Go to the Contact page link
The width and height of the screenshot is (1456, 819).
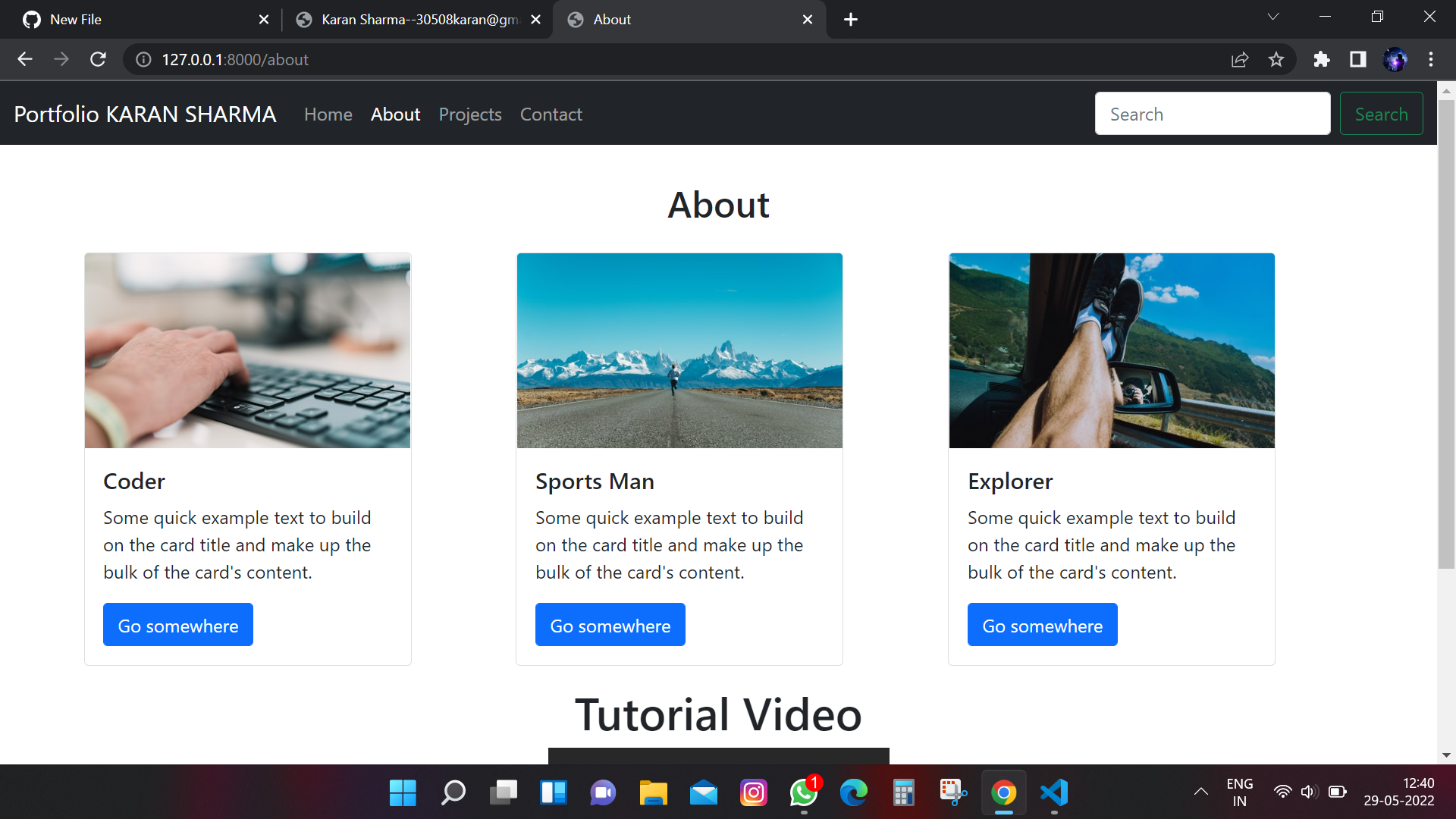coord(551,115)
